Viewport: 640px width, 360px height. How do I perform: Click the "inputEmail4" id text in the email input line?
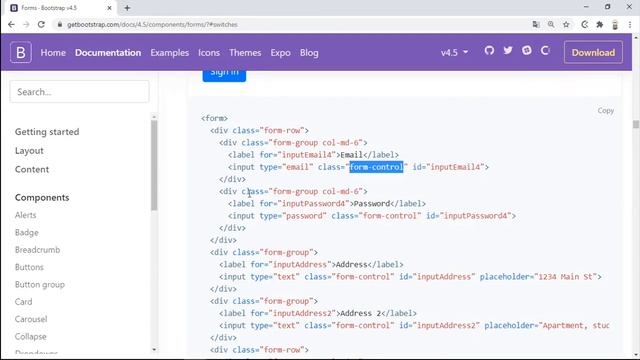click(455, 167)
